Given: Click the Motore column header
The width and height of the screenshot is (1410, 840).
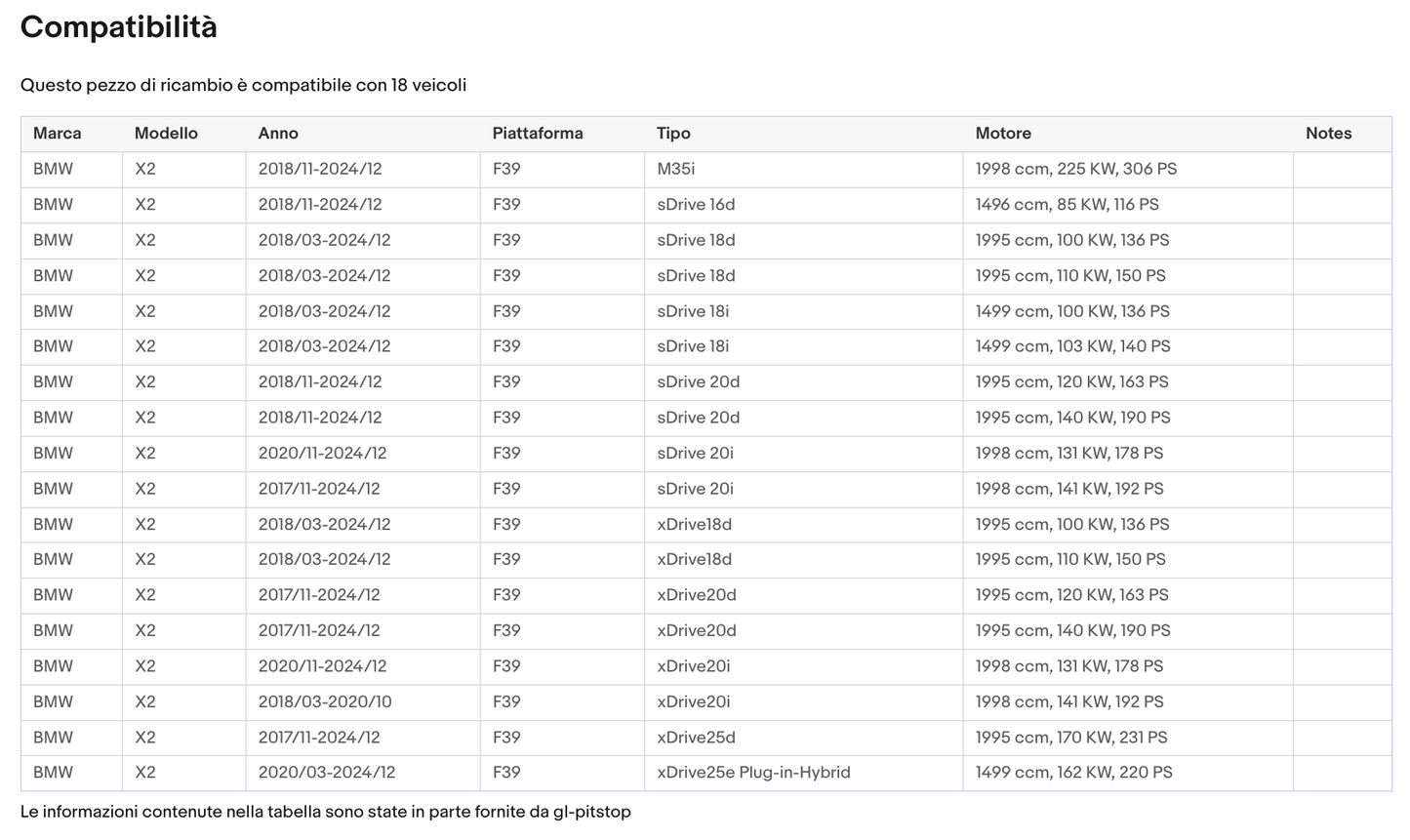Looking at the screenshot, I should [1003, 134].
